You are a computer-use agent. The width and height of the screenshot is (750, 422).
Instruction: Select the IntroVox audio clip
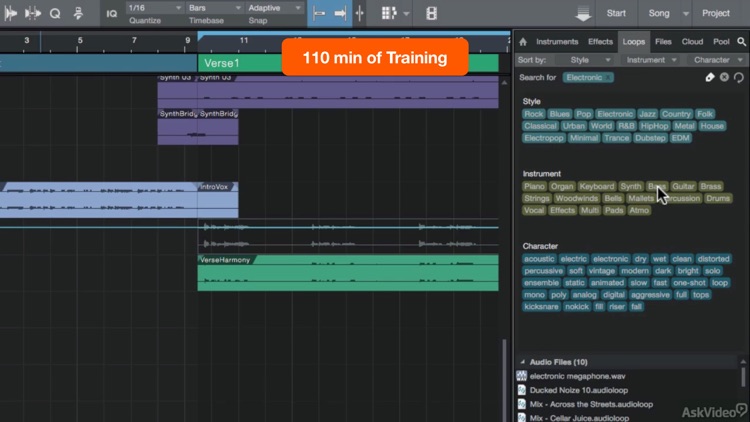click(218, 200)
